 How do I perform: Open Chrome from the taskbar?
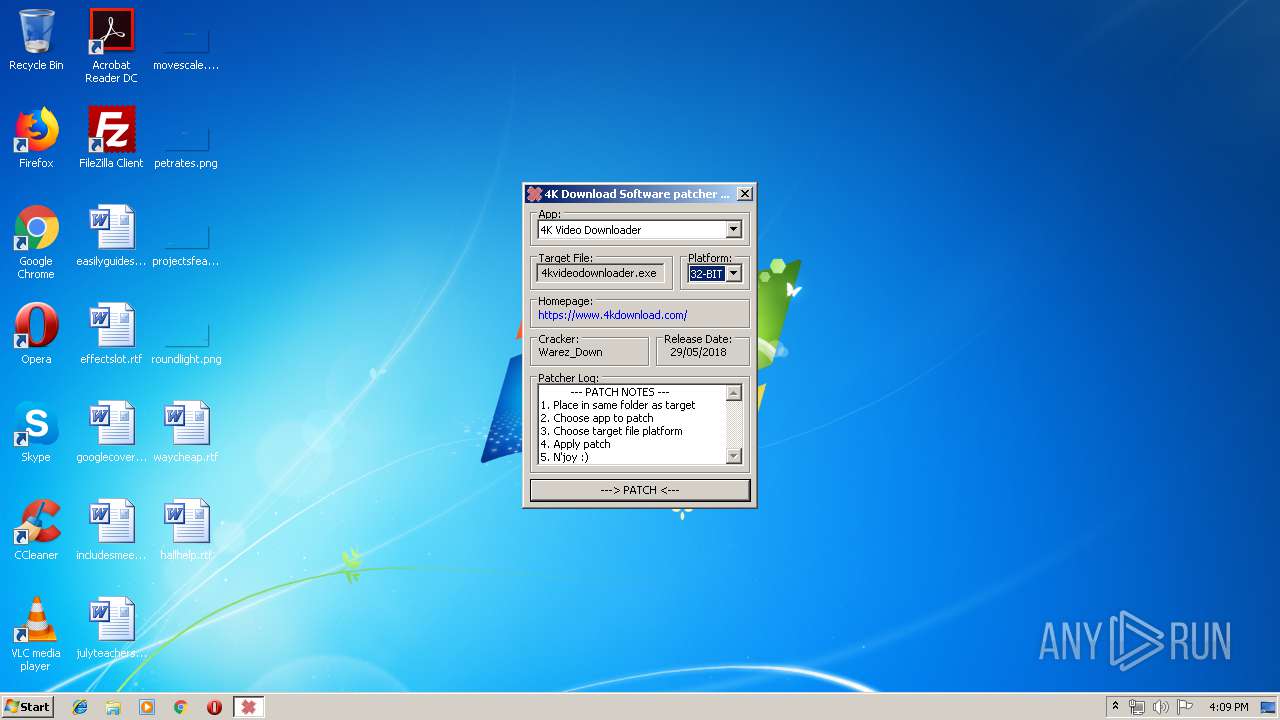click(180, 707)
